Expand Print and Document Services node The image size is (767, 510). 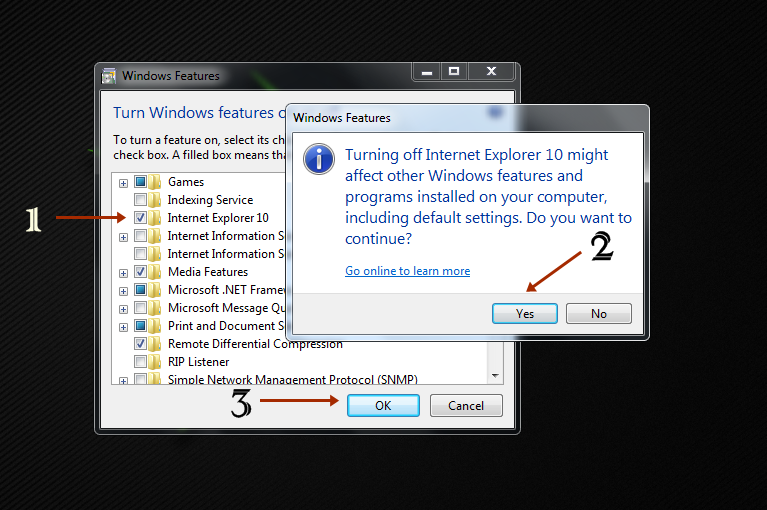tap(123, 327)
